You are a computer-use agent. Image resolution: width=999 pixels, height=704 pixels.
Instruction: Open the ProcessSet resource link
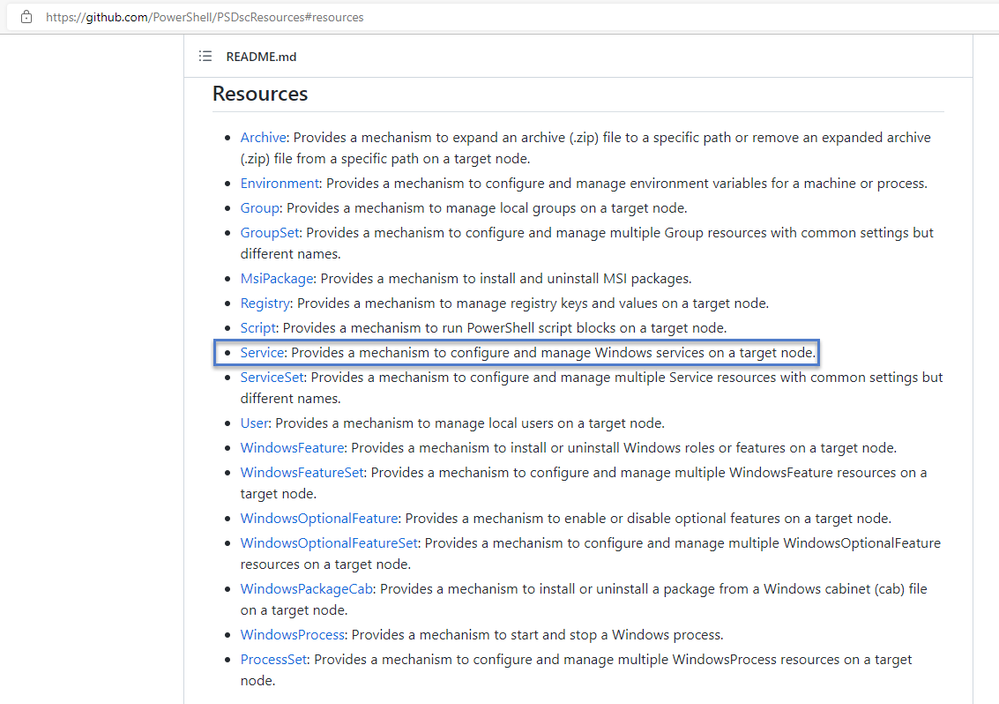[273, 660]
